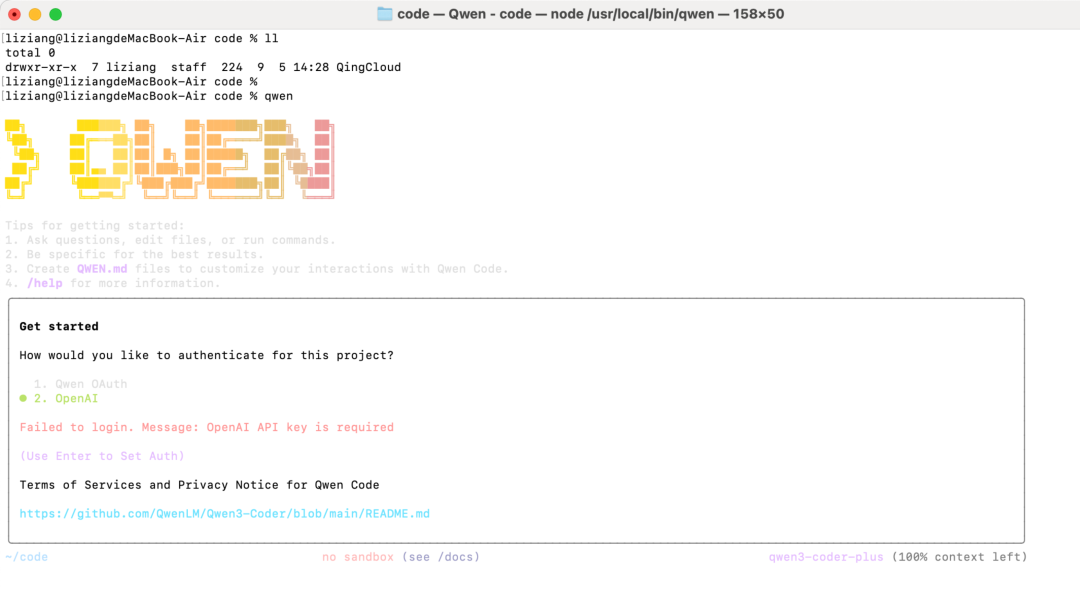Image resolution: width=1080 pixels, height=593 pixels.
Task: Click the QWEN ASCII art logo
Action: [x=169, y=159]
